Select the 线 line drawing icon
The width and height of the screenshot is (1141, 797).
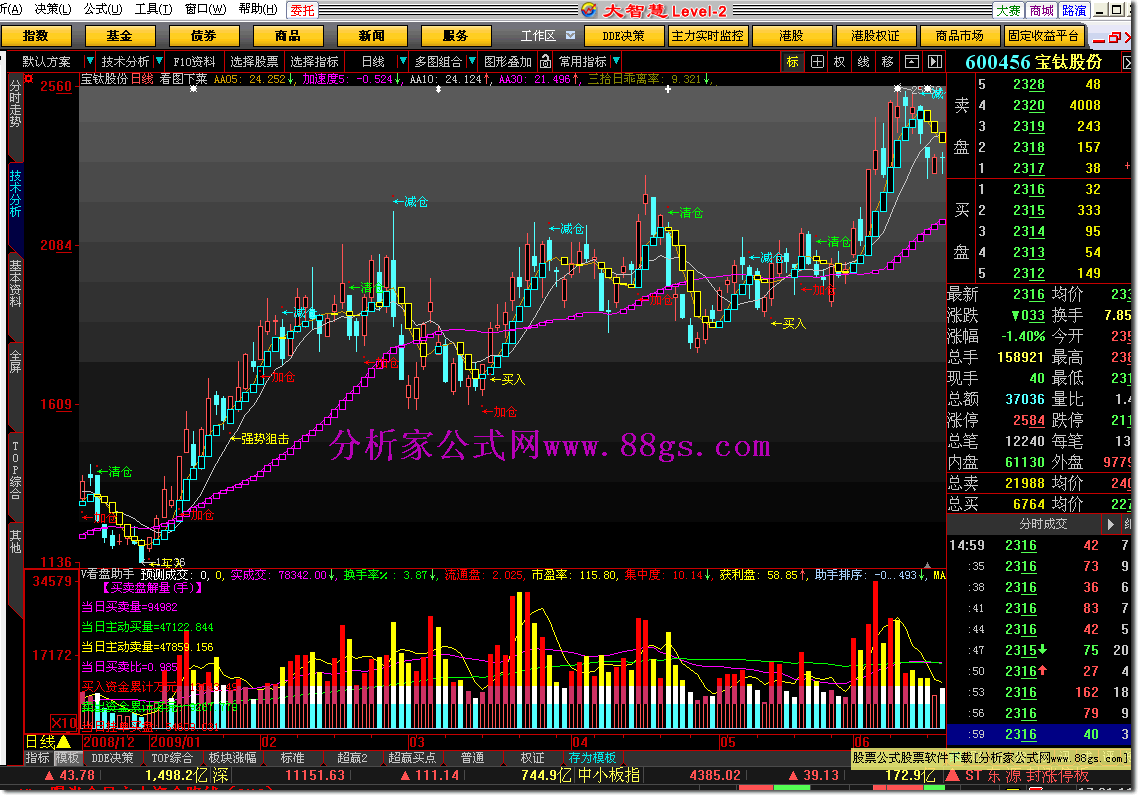[x=864, y=62]
